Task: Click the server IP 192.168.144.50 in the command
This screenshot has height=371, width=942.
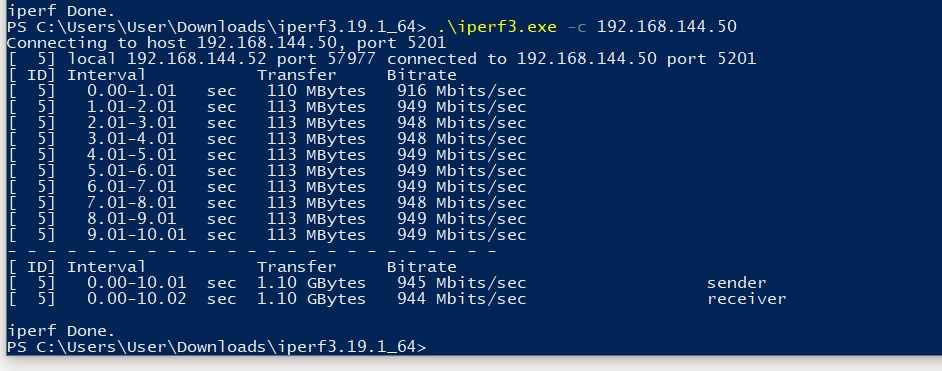Action: (667, 26)
